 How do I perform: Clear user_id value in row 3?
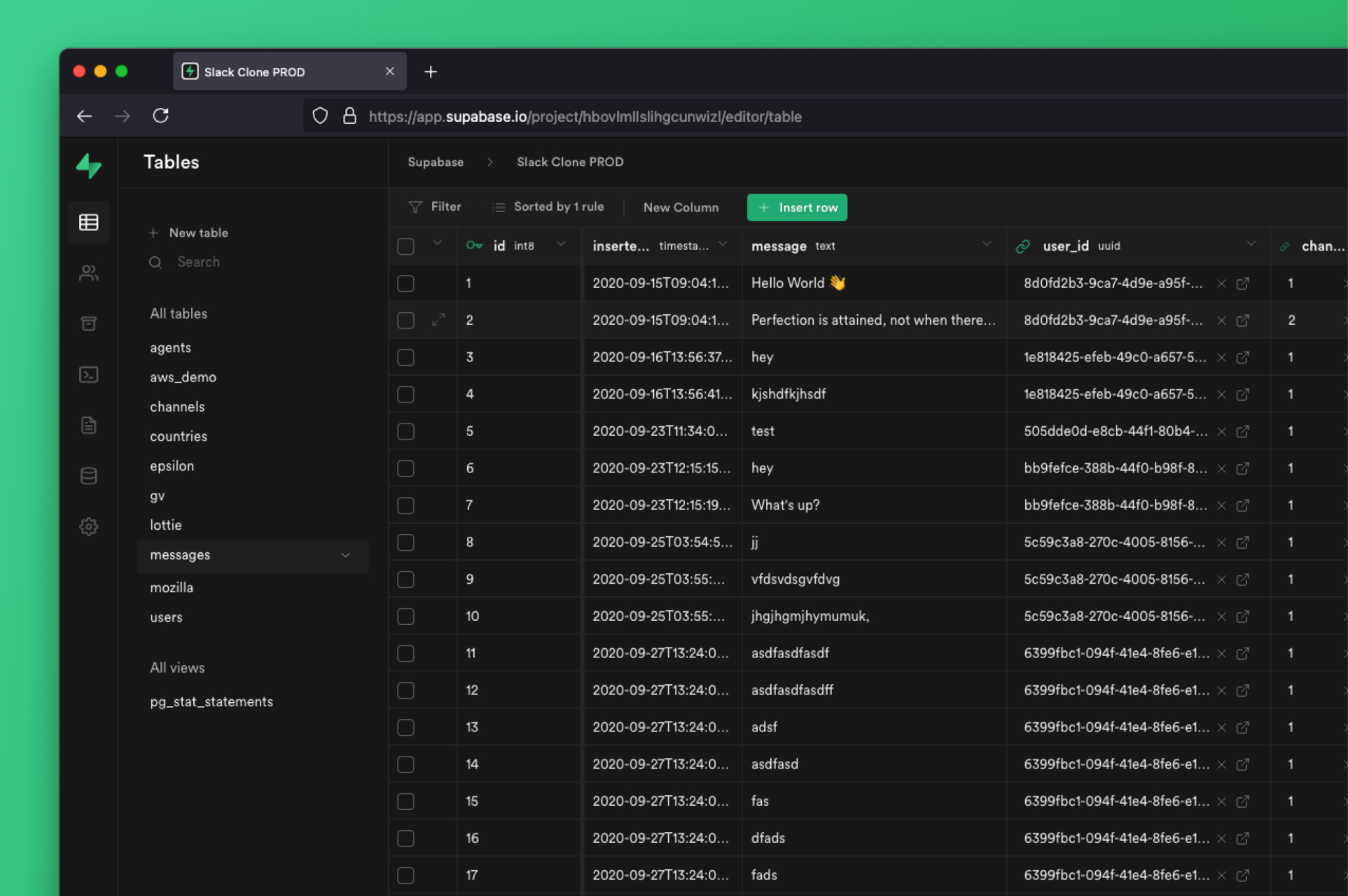click(1221, 358)
